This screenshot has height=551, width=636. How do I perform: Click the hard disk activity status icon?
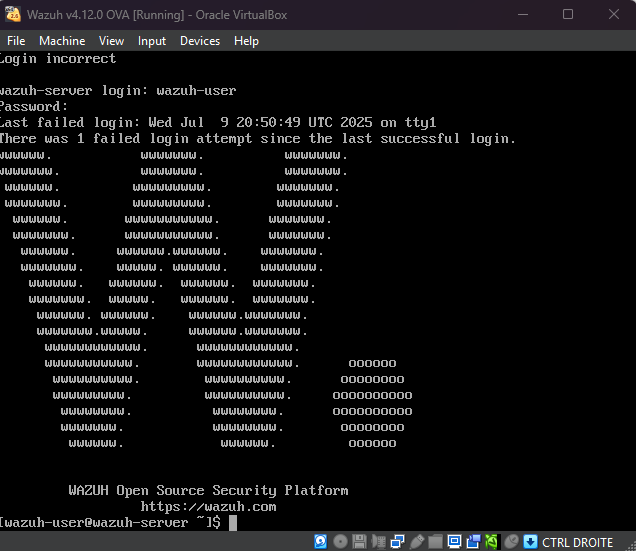320,541
